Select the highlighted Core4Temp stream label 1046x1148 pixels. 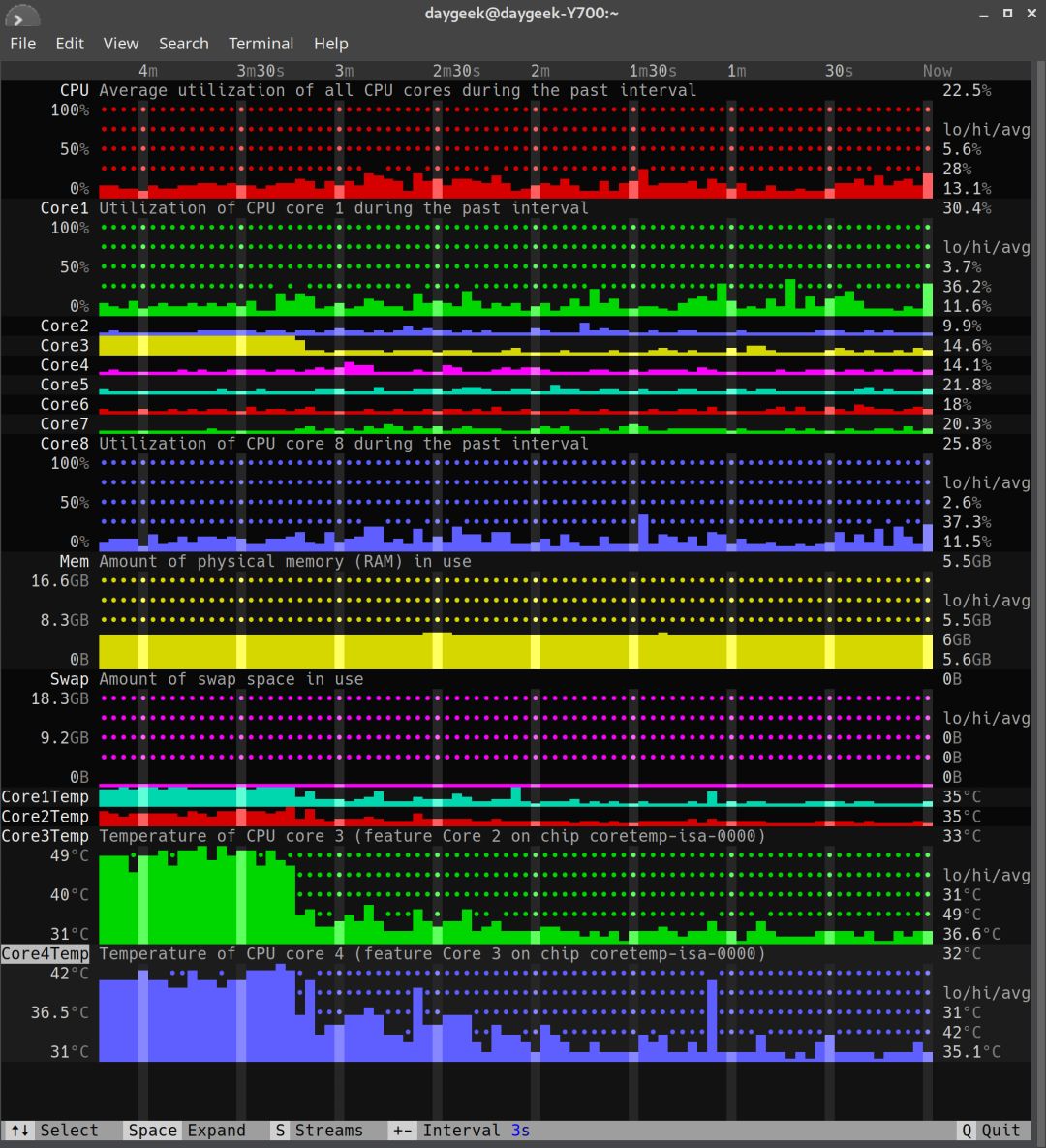point(45,953)
